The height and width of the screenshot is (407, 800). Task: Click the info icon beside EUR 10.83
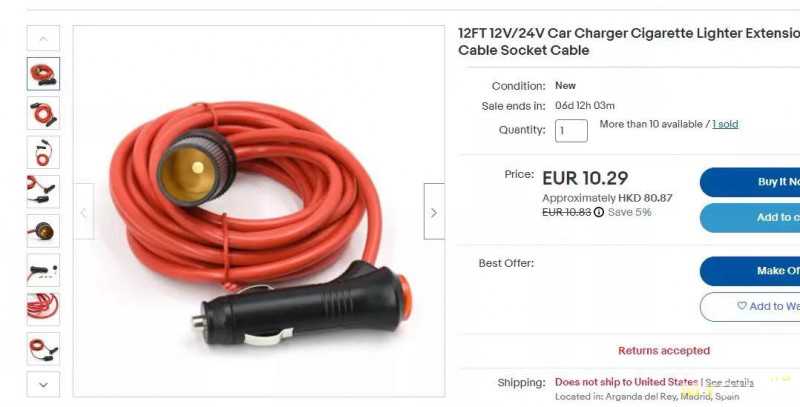pyautogui.click(x=598, y=212)
